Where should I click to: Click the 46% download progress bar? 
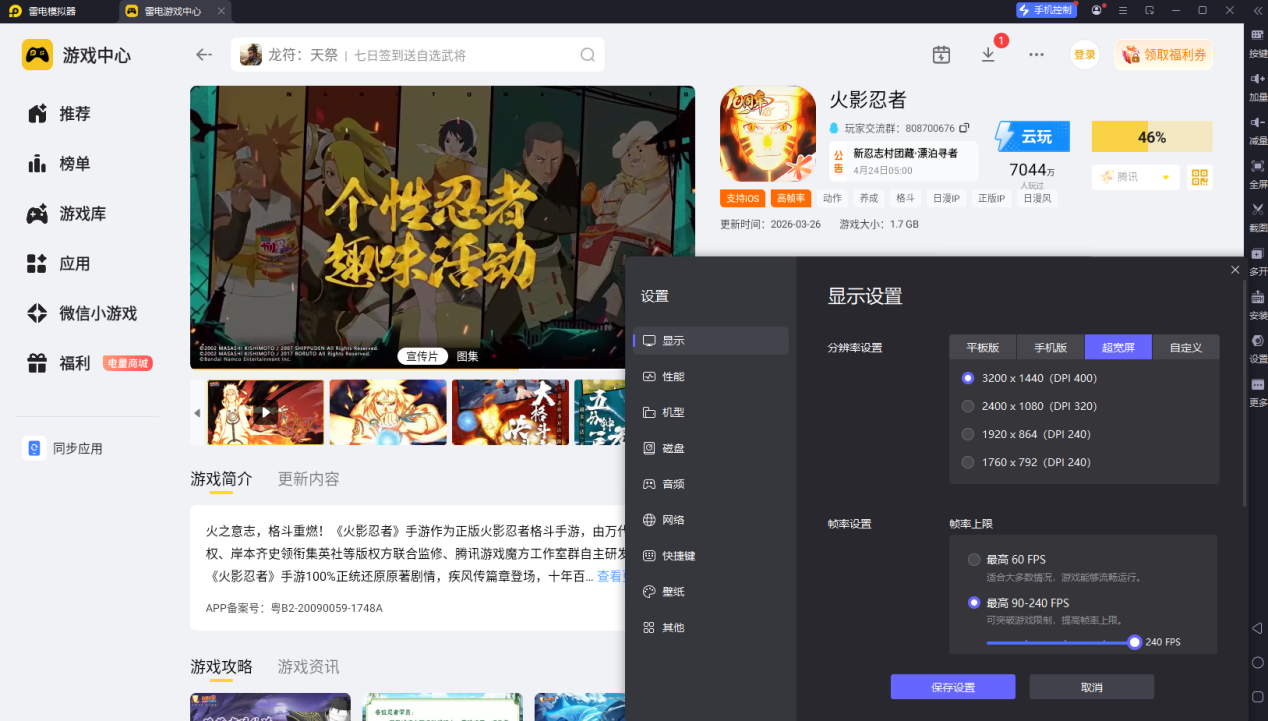(1152, 137)
